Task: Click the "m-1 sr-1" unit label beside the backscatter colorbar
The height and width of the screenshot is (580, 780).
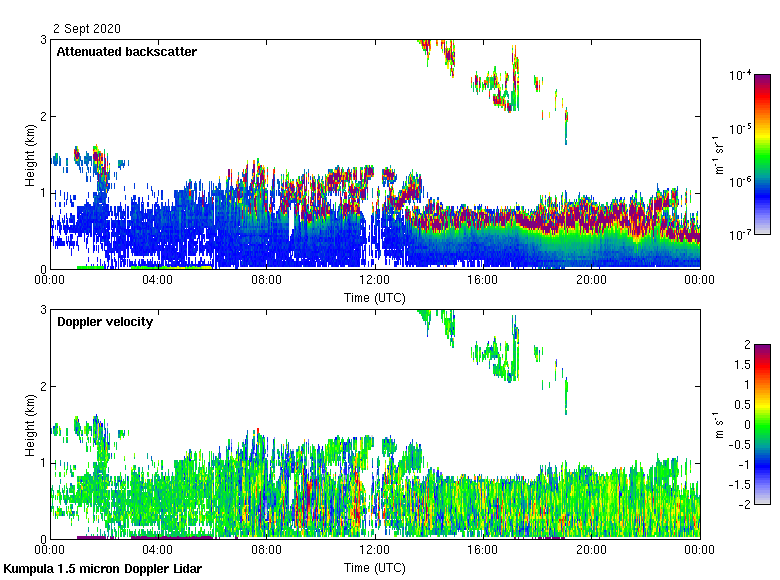Action: click(x=719, y=155)
